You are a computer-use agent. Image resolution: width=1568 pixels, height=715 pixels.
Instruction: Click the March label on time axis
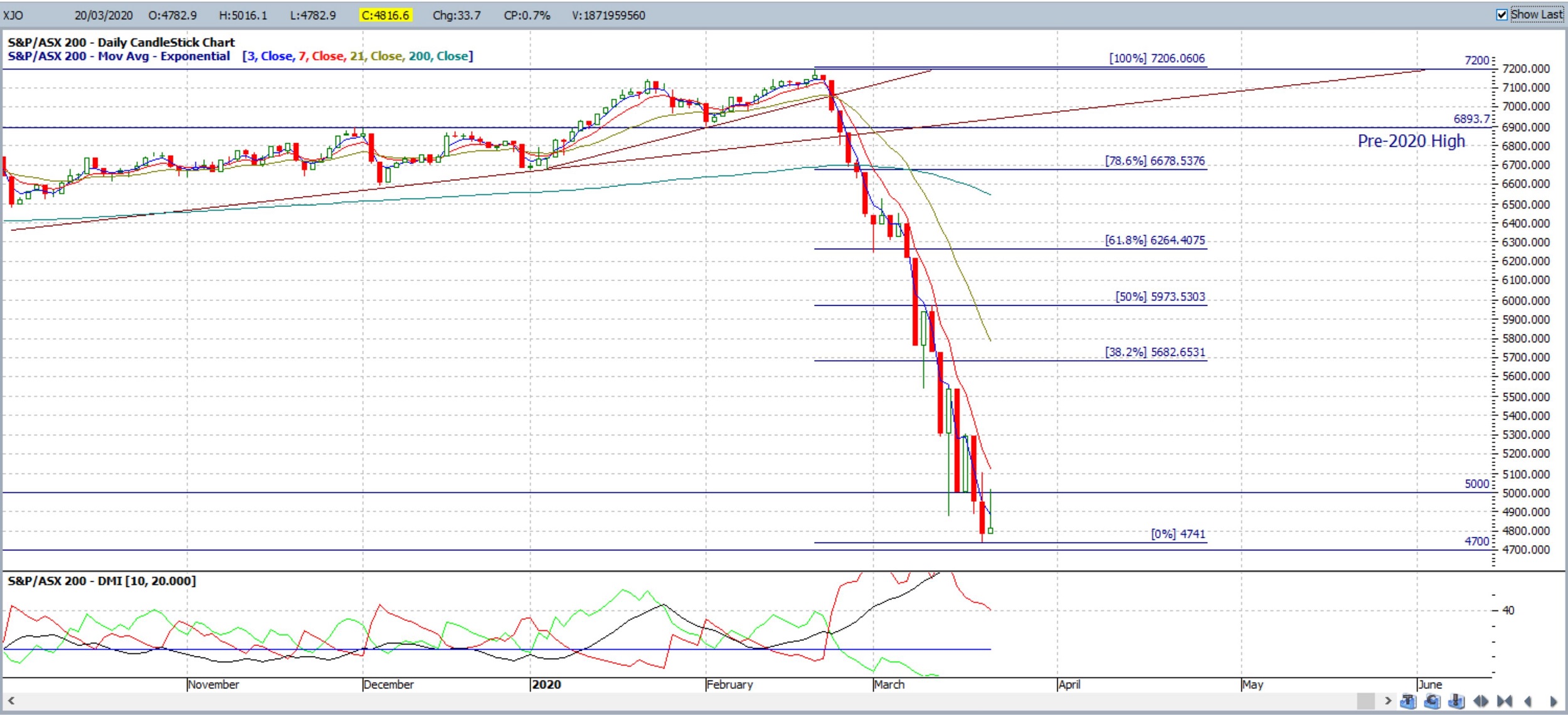tap(889, 685)
